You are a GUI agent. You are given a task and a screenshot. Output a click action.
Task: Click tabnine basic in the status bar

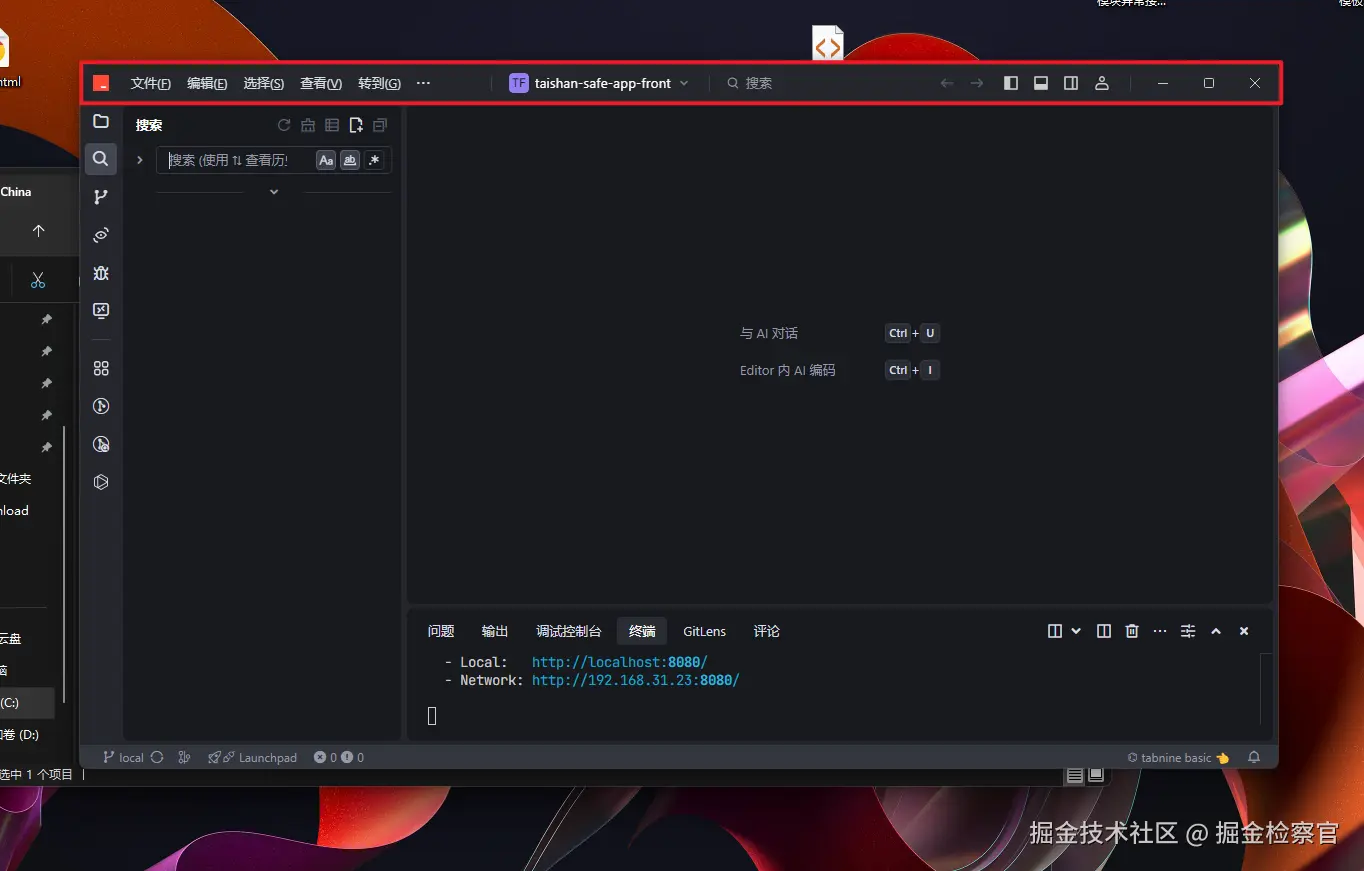coord(1177,757)
